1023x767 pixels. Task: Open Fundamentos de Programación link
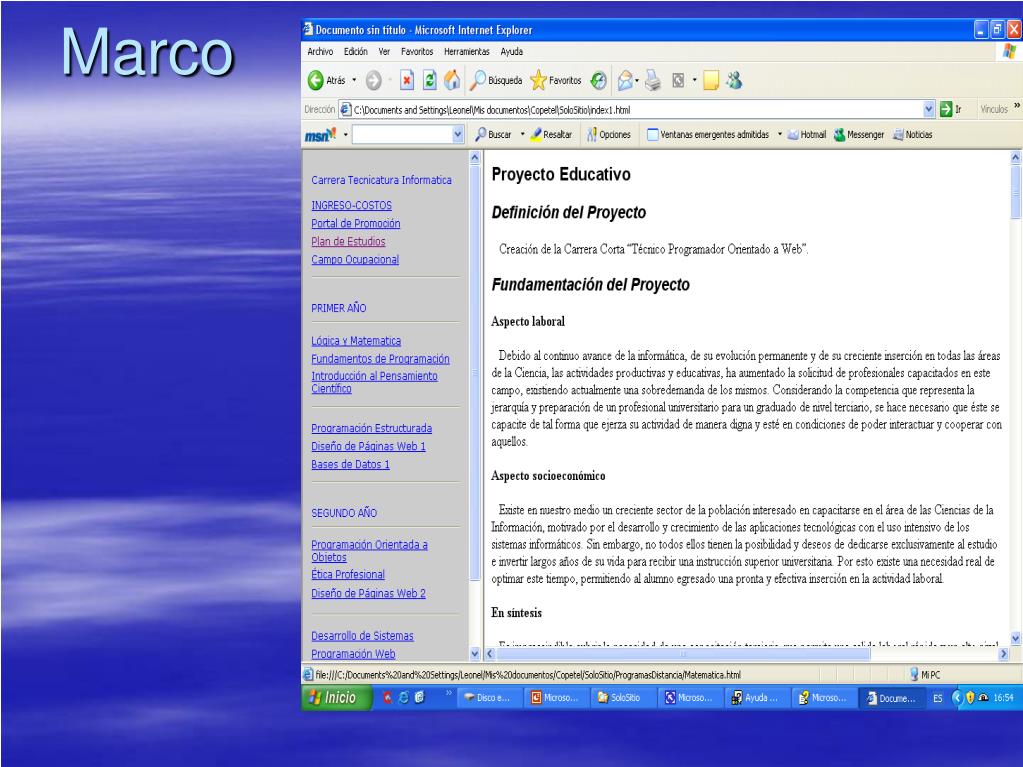pos(380,359)
